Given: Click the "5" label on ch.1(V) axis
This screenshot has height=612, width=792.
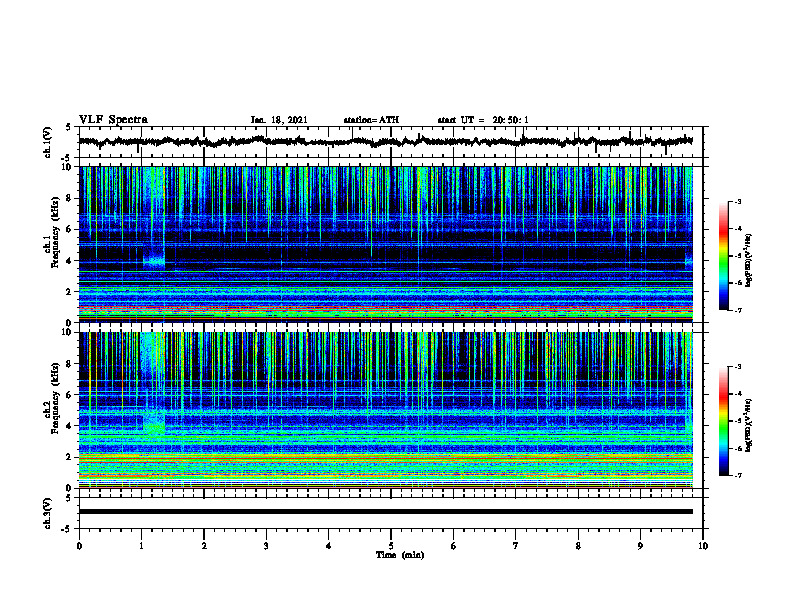Looking at the screenshot, I should [69, 128].
